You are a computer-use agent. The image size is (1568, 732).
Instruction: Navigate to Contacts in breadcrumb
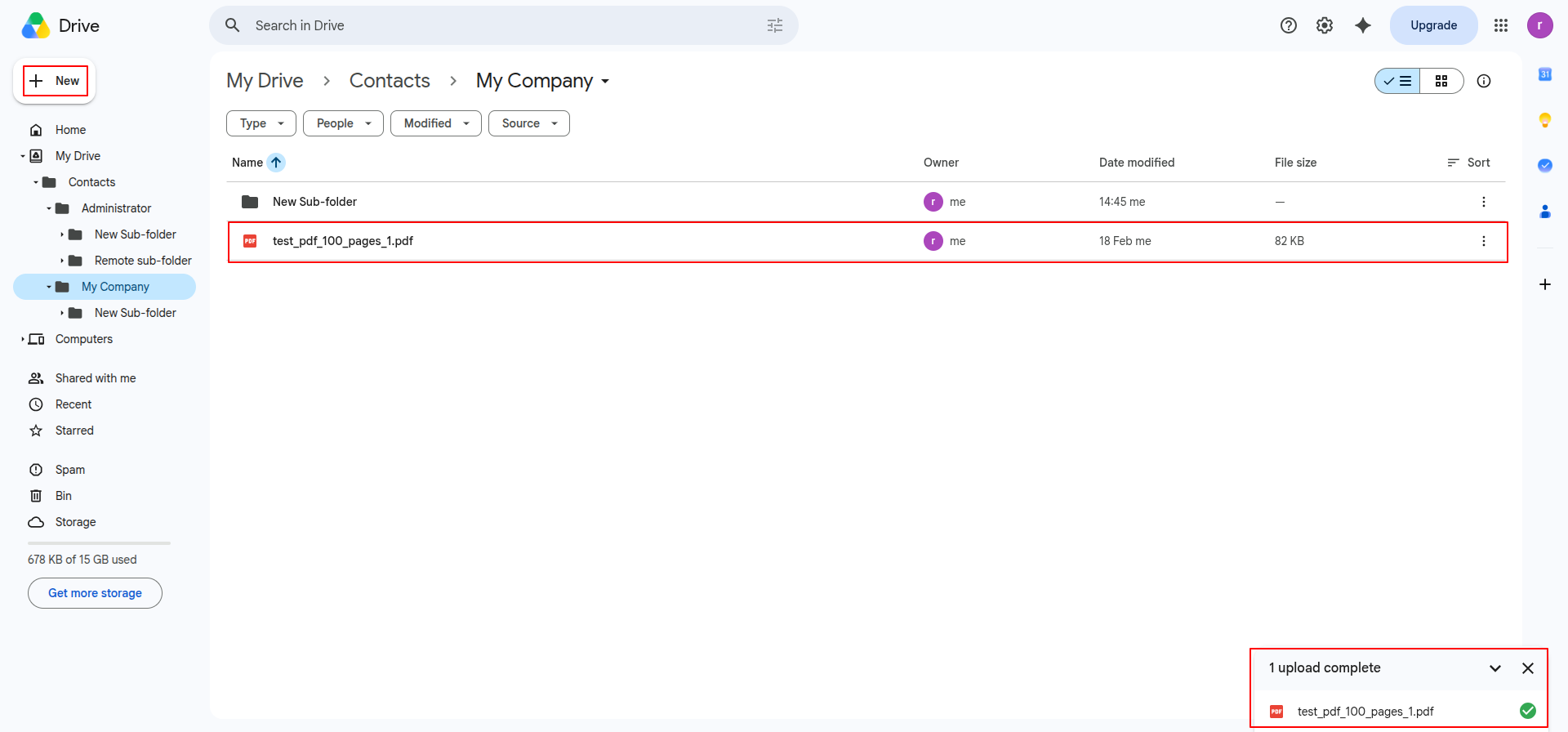[x=390, y=81]
